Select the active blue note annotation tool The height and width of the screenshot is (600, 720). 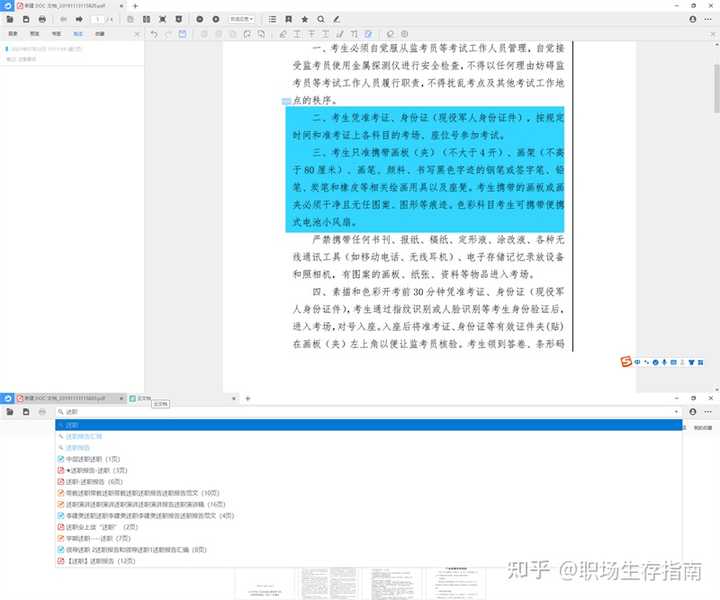[368, 34]
